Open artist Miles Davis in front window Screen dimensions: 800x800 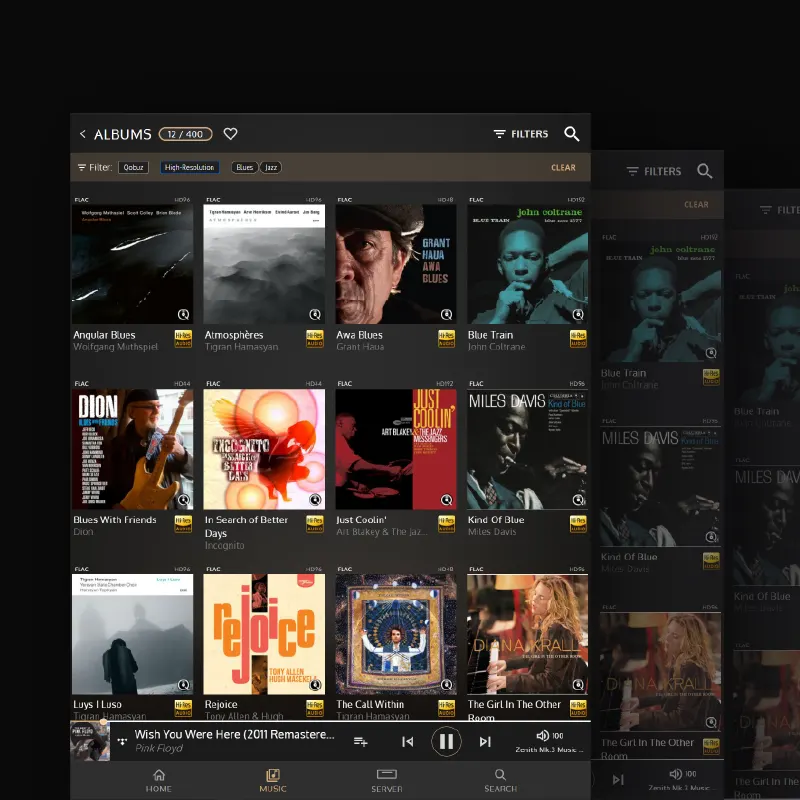(492, 532)
